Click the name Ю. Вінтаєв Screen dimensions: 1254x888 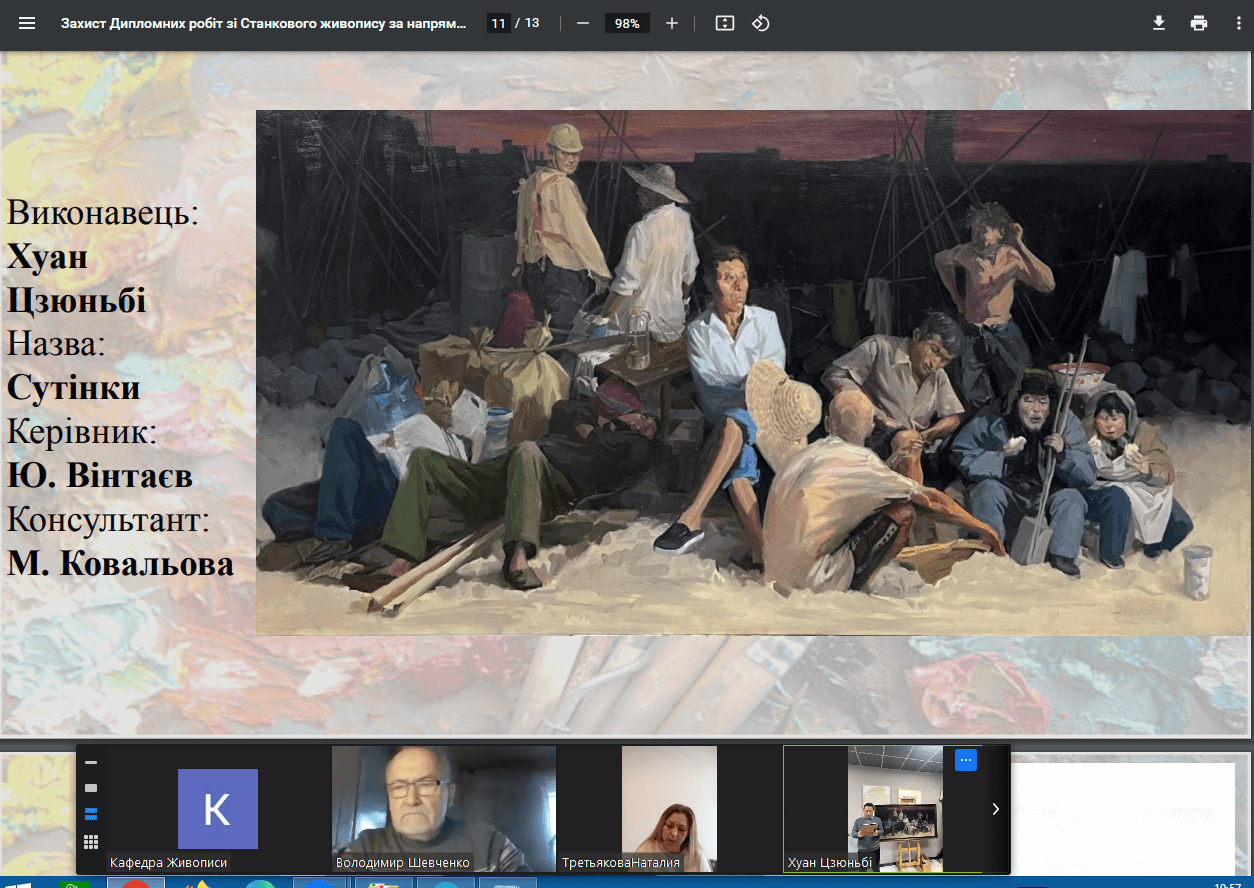(x=99, y=476)
